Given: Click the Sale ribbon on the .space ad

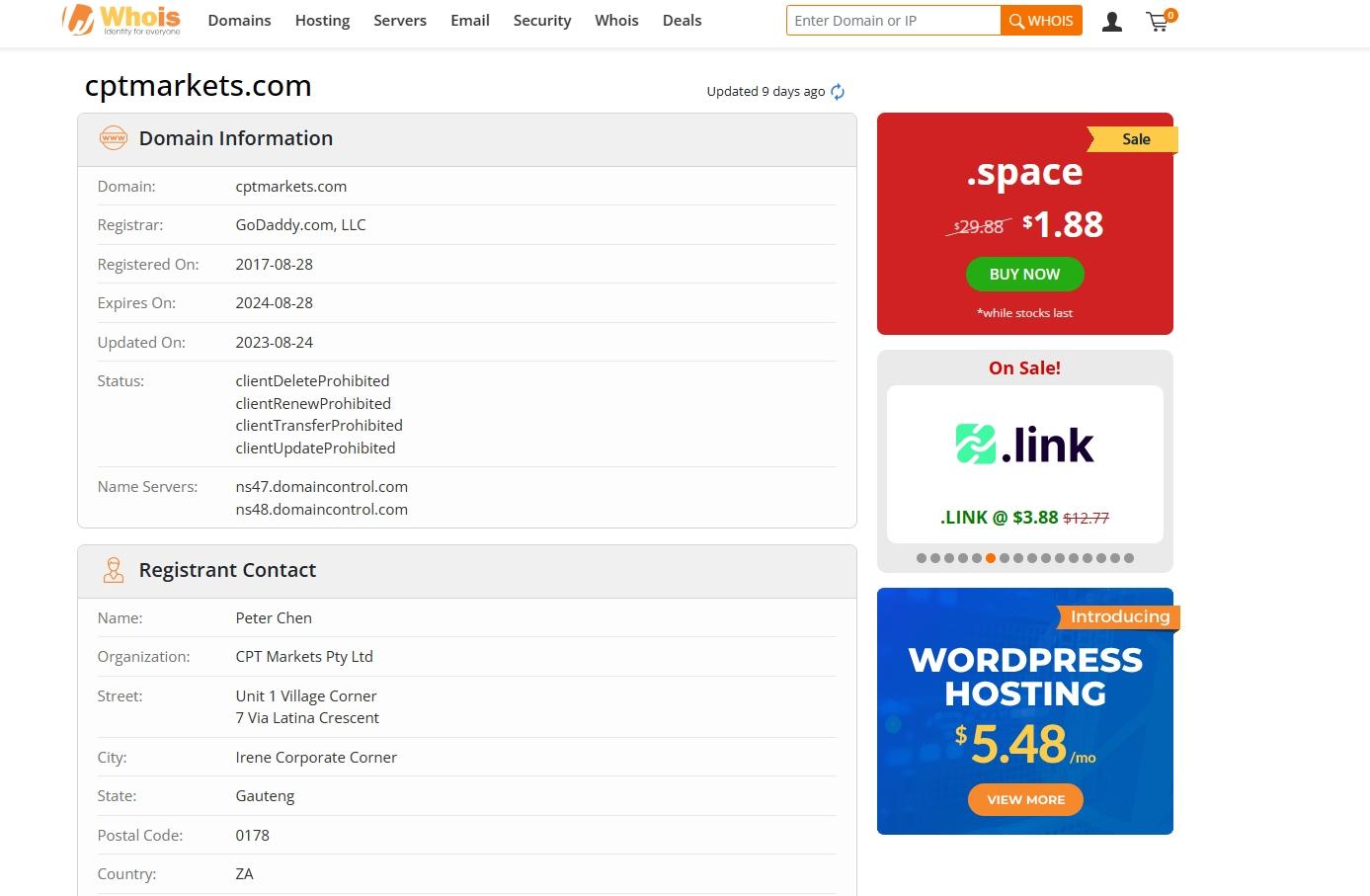Looking at the screenshot, I should point(1132,139).
